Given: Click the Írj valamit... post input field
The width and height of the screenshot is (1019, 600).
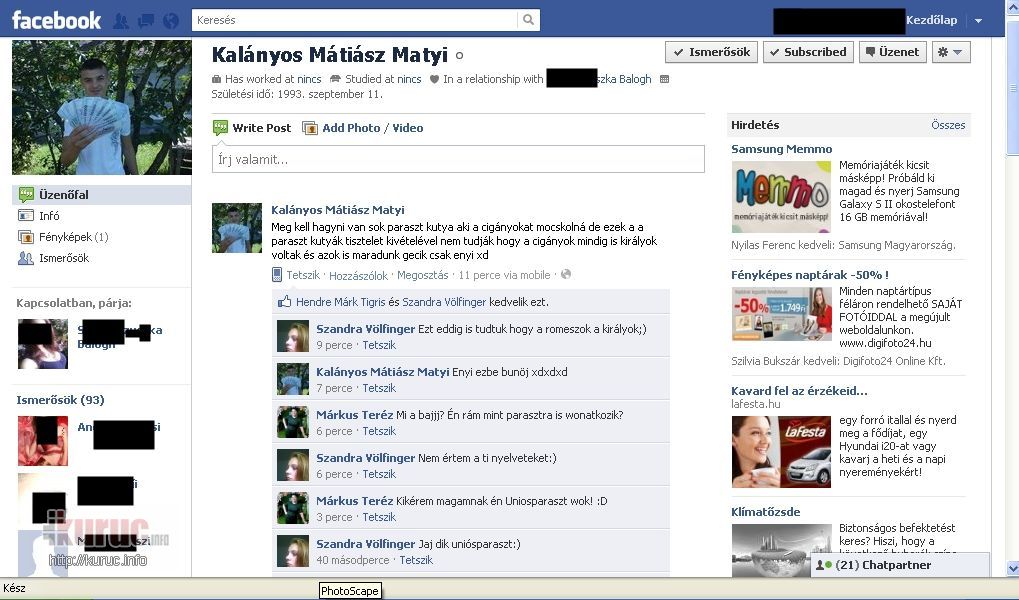Looking at the screenshot, I should point(458,159).
